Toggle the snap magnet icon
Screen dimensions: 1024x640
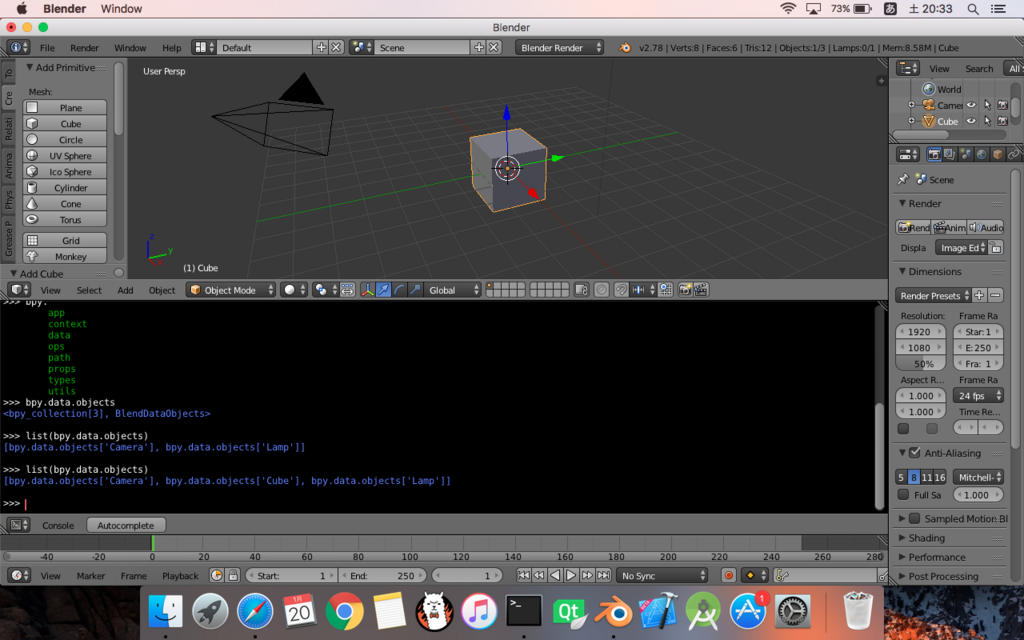coord(621,290)
